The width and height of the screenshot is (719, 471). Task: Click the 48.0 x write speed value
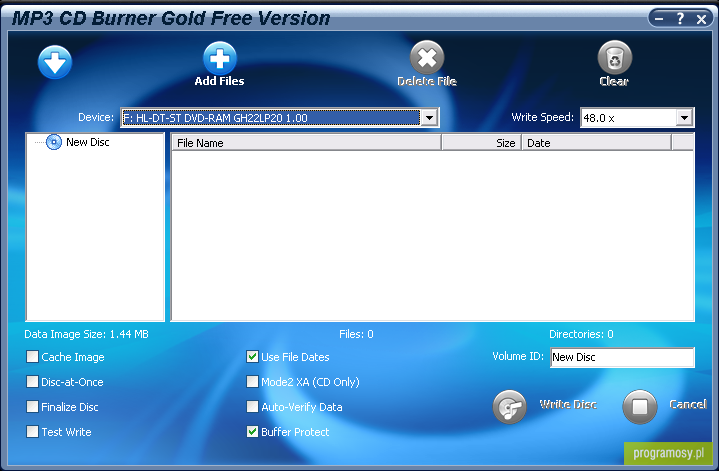pos(599,118)
